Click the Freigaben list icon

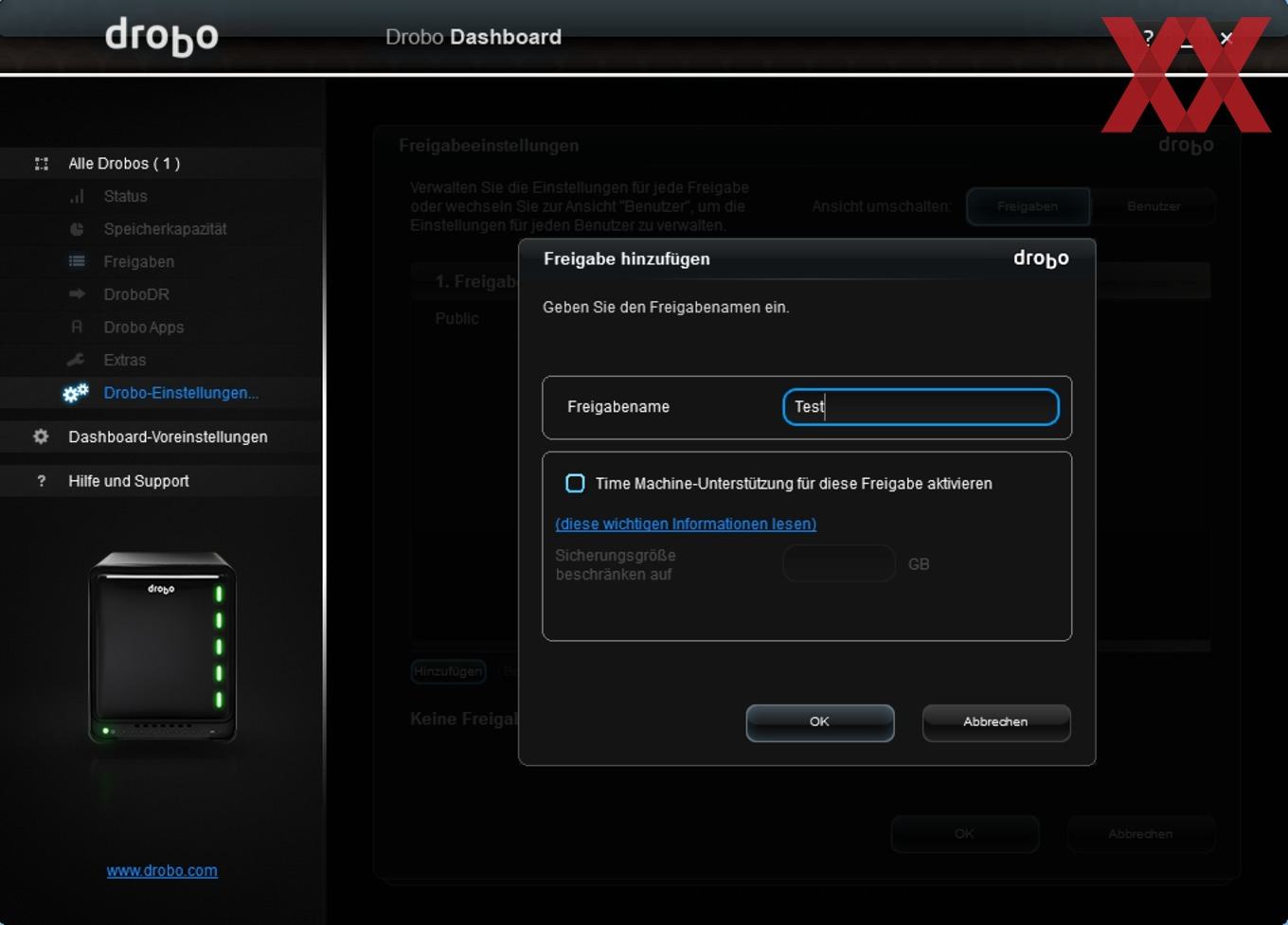tap(78, 261)
